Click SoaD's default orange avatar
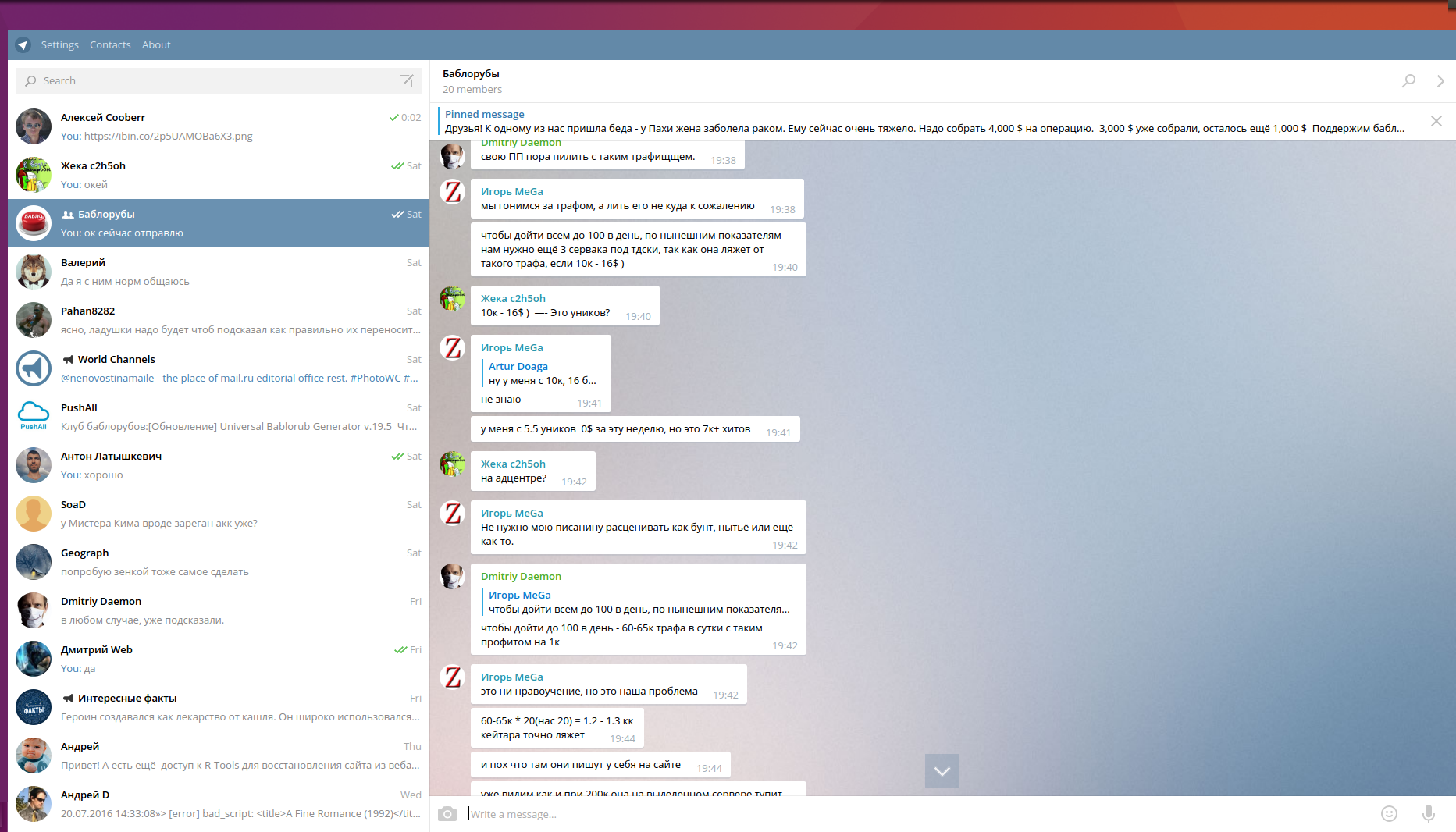 tap(34, 514)
